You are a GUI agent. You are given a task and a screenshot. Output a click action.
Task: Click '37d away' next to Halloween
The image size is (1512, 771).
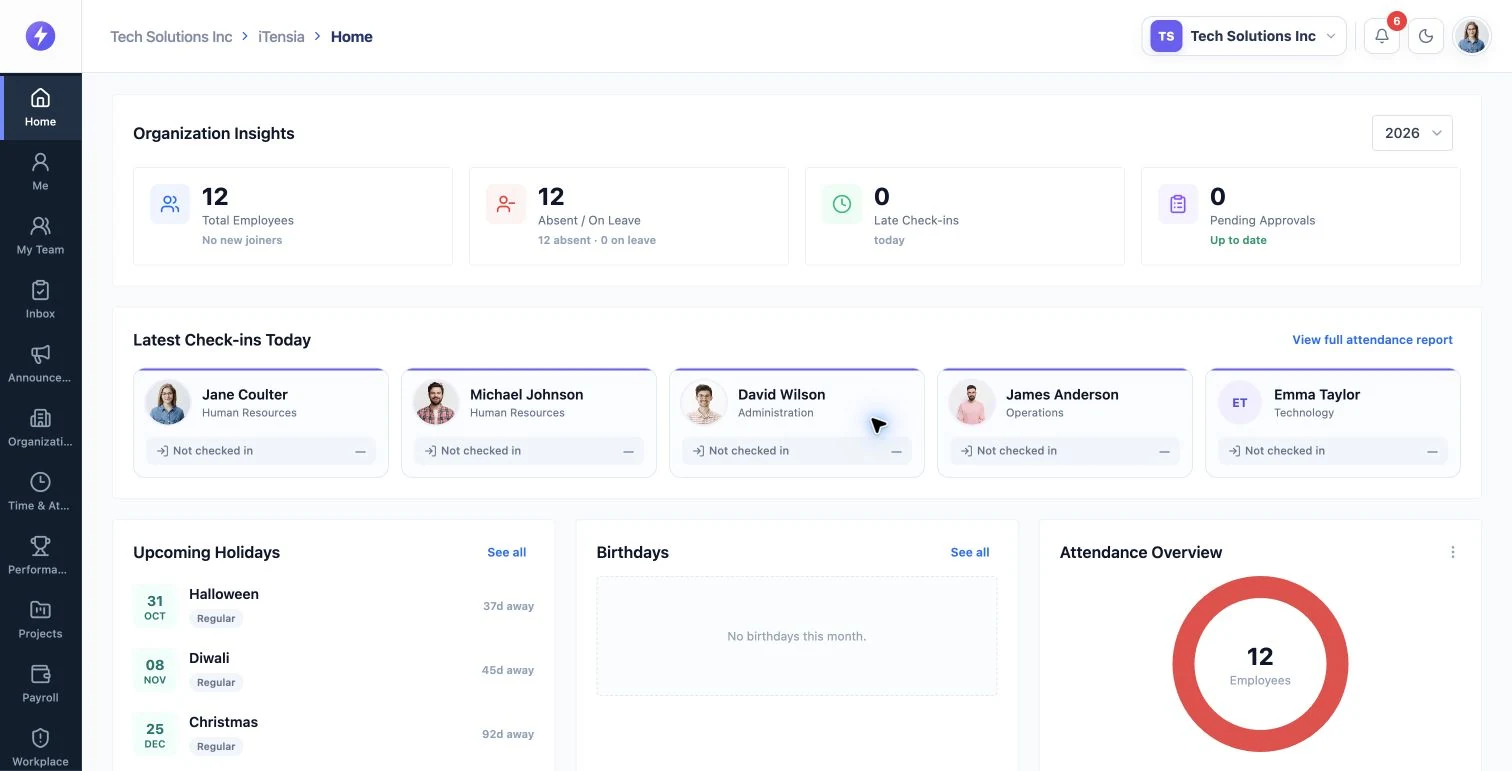pos(508,606)
